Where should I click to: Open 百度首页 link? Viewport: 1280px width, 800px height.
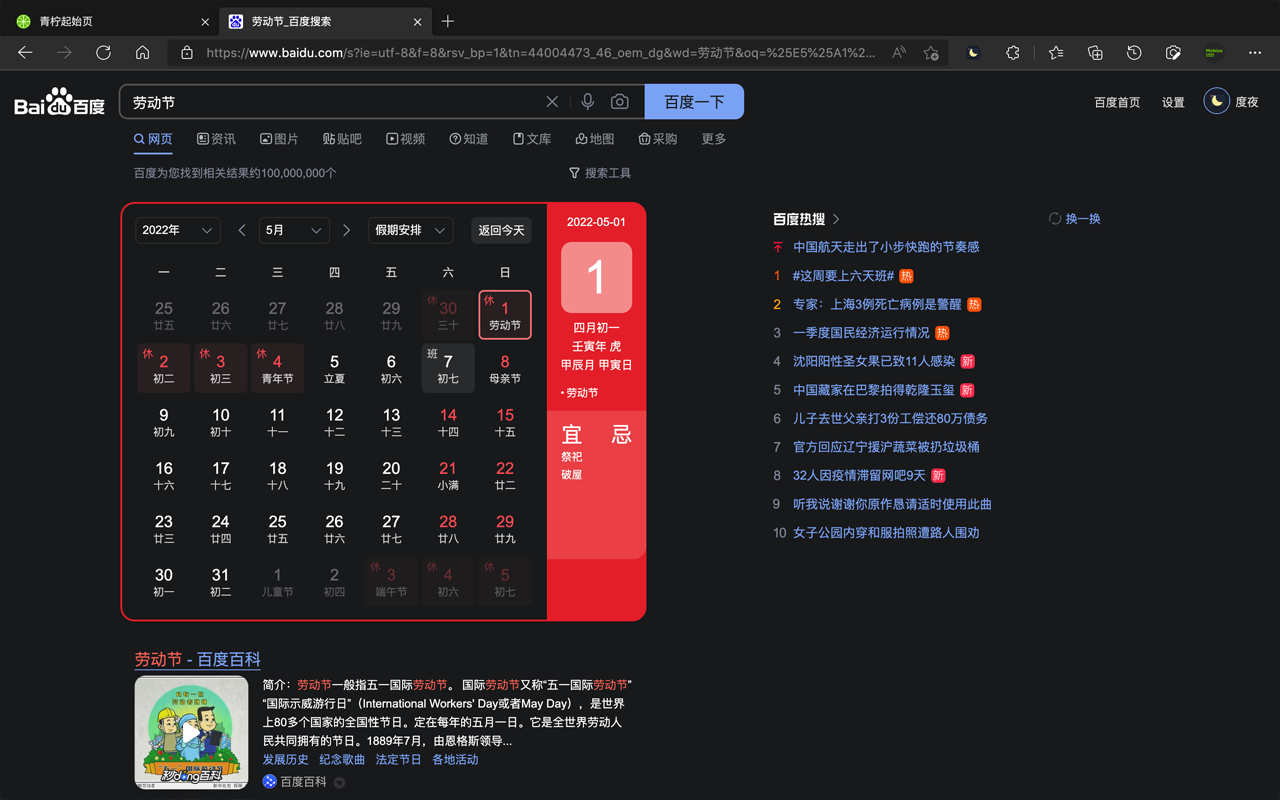point(1117,102)
